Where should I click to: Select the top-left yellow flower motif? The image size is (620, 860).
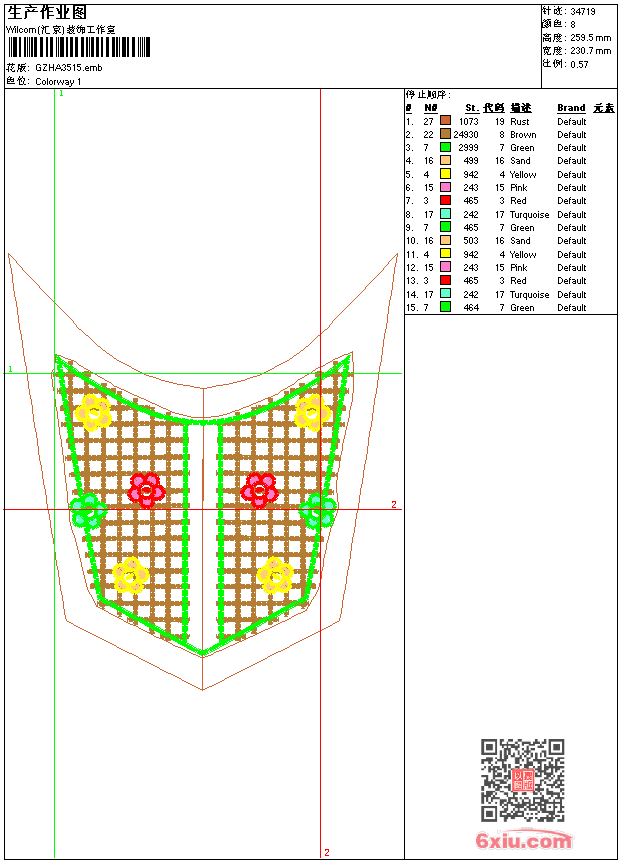[x=95, y=411]
